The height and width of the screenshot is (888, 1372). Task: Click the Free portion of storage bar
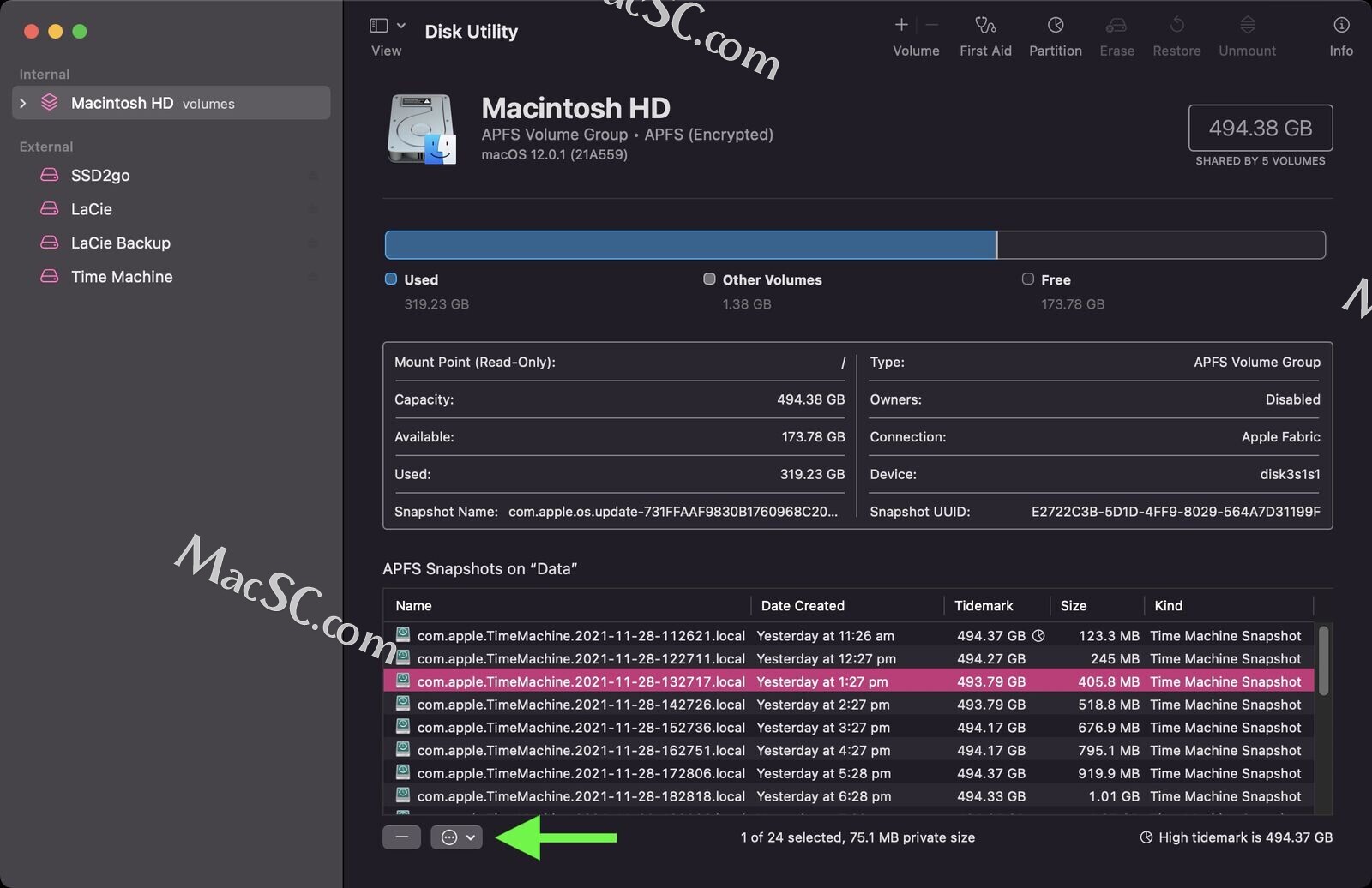click(1161, 244)
